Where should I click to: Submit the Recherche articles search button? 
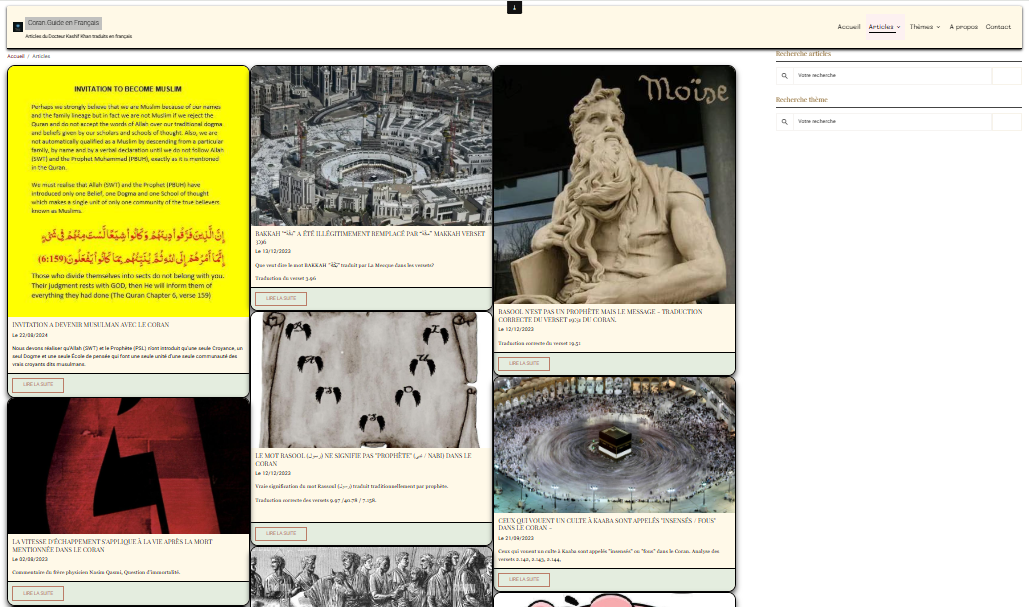point(1007,75)
